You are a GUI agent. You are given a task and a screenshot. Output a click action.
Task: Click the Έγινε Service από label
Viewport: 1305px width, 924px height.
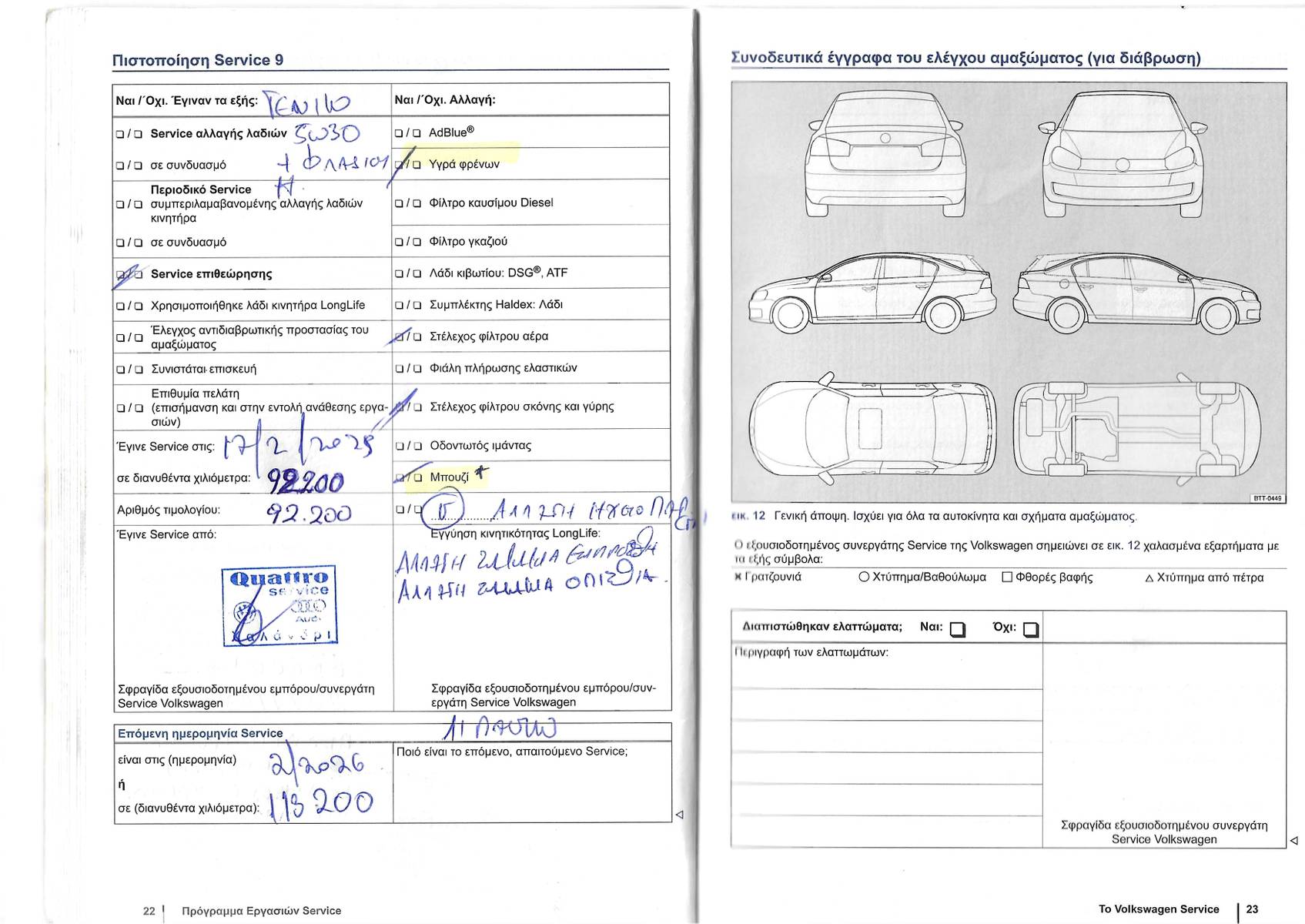[x=166, y=534]
